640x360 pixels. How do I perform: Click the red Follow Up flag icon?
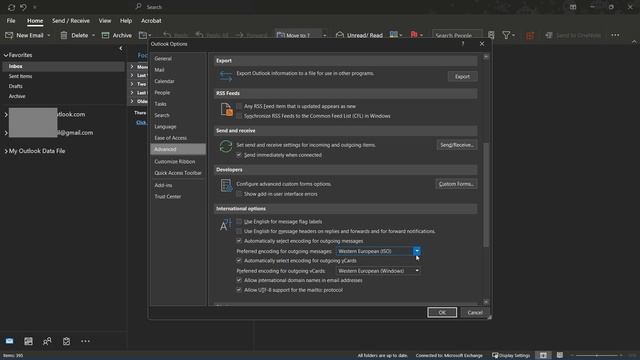[414, 35]
